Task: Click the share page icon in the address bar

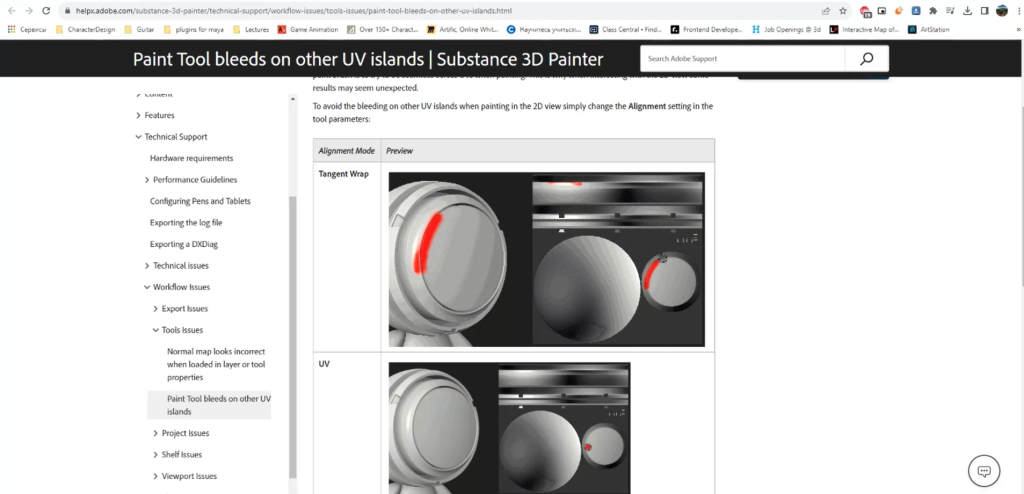Action: [826, 10]
